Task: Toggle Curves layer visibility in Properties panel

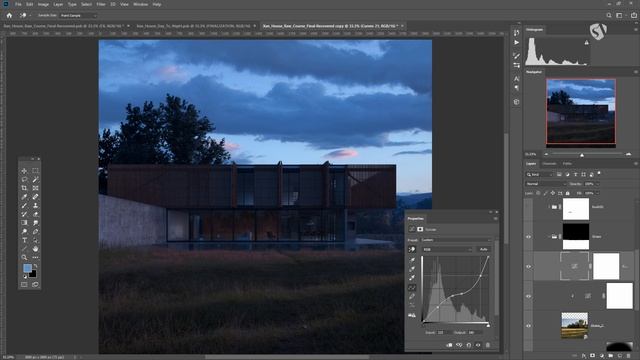Action: [478, 345]
